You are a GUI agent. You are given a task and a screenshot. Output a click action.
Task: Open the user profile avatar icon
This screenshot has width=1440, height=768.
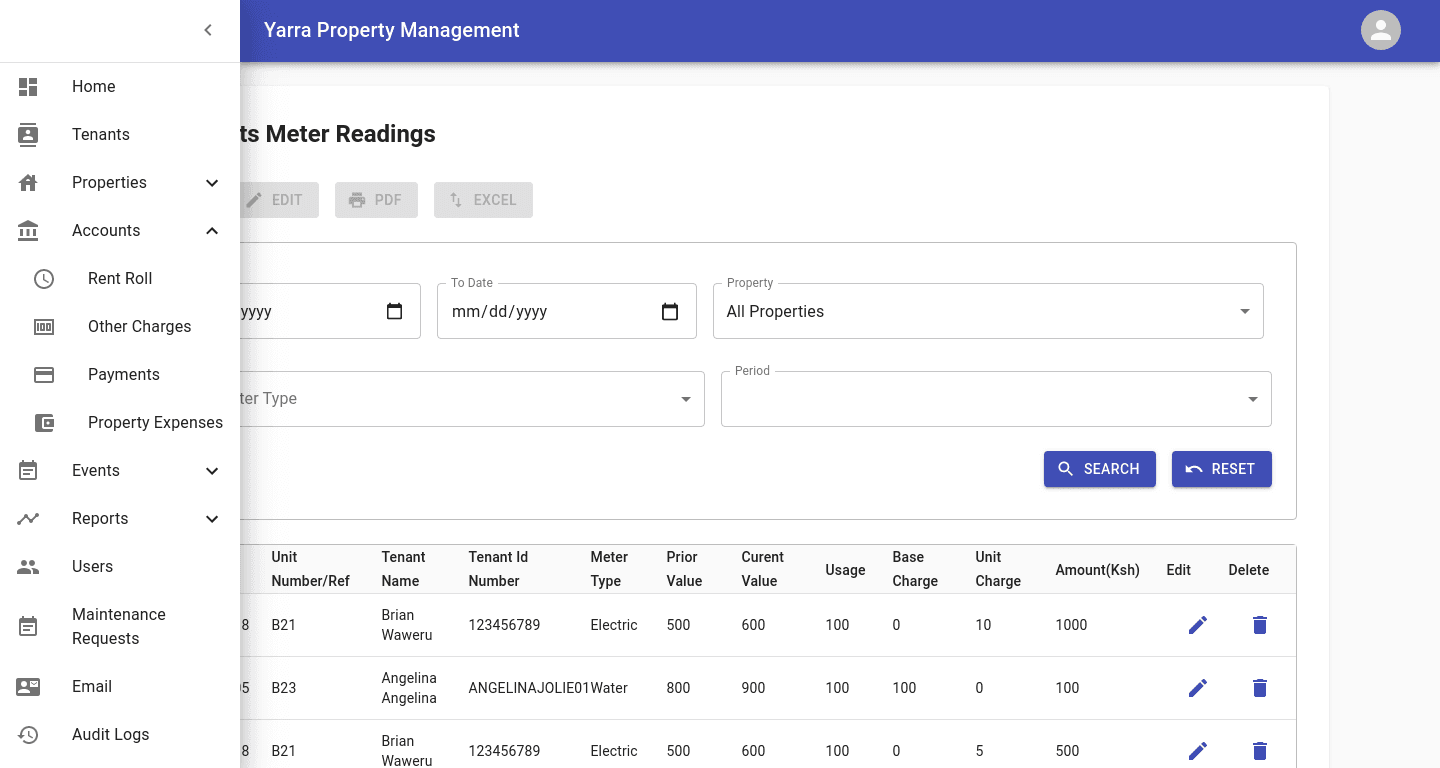coord(1380,30)
